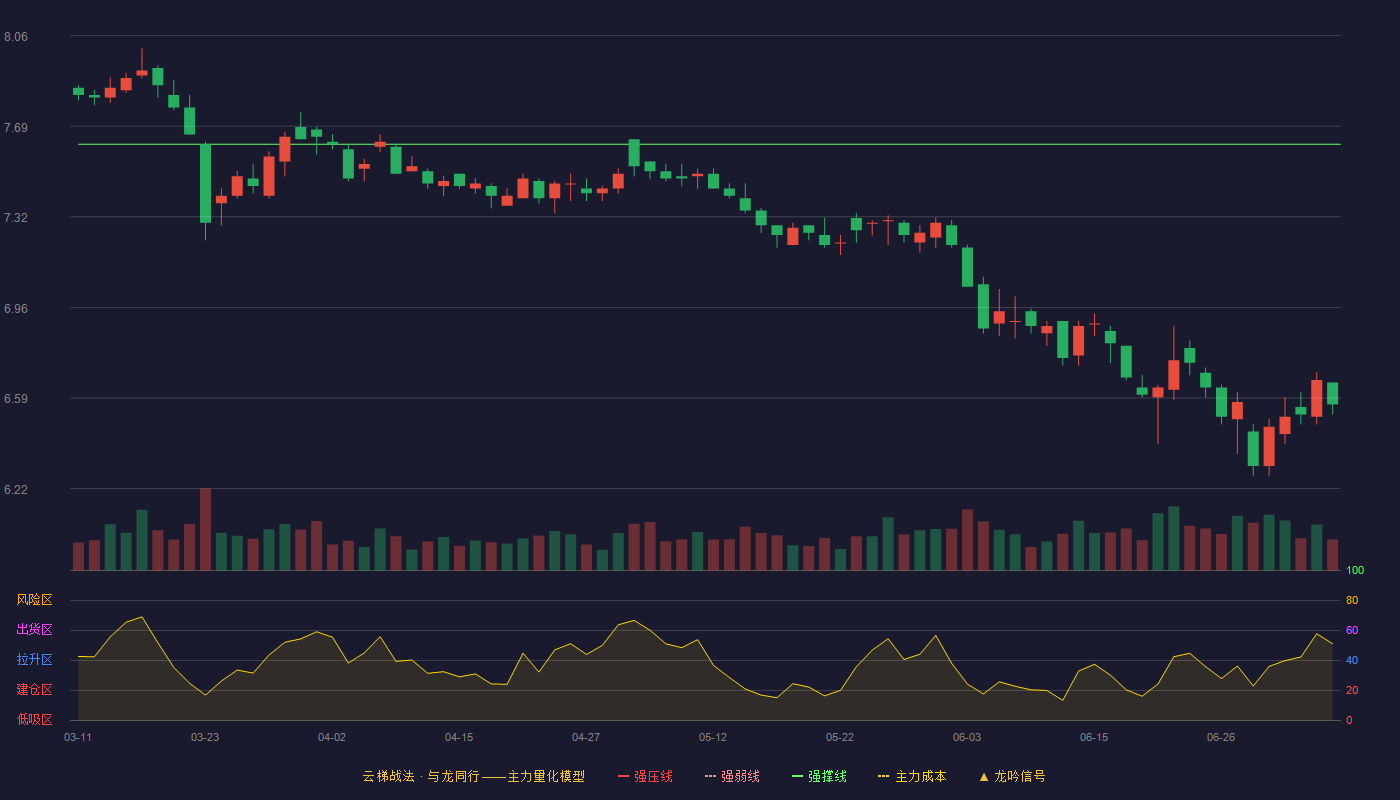
Task: Click the 06-26 date axis label
Action: point(1221,737)
